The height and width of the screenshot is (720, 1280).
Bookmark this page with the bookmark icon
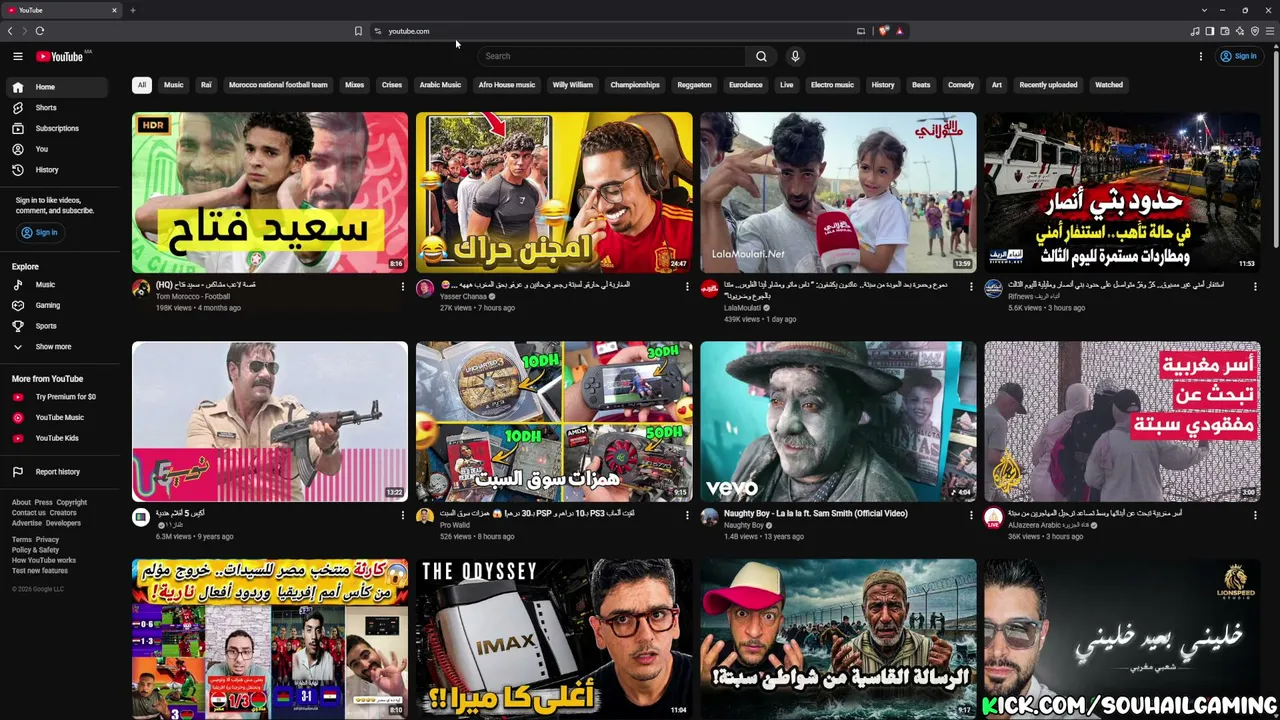point(358,31)
